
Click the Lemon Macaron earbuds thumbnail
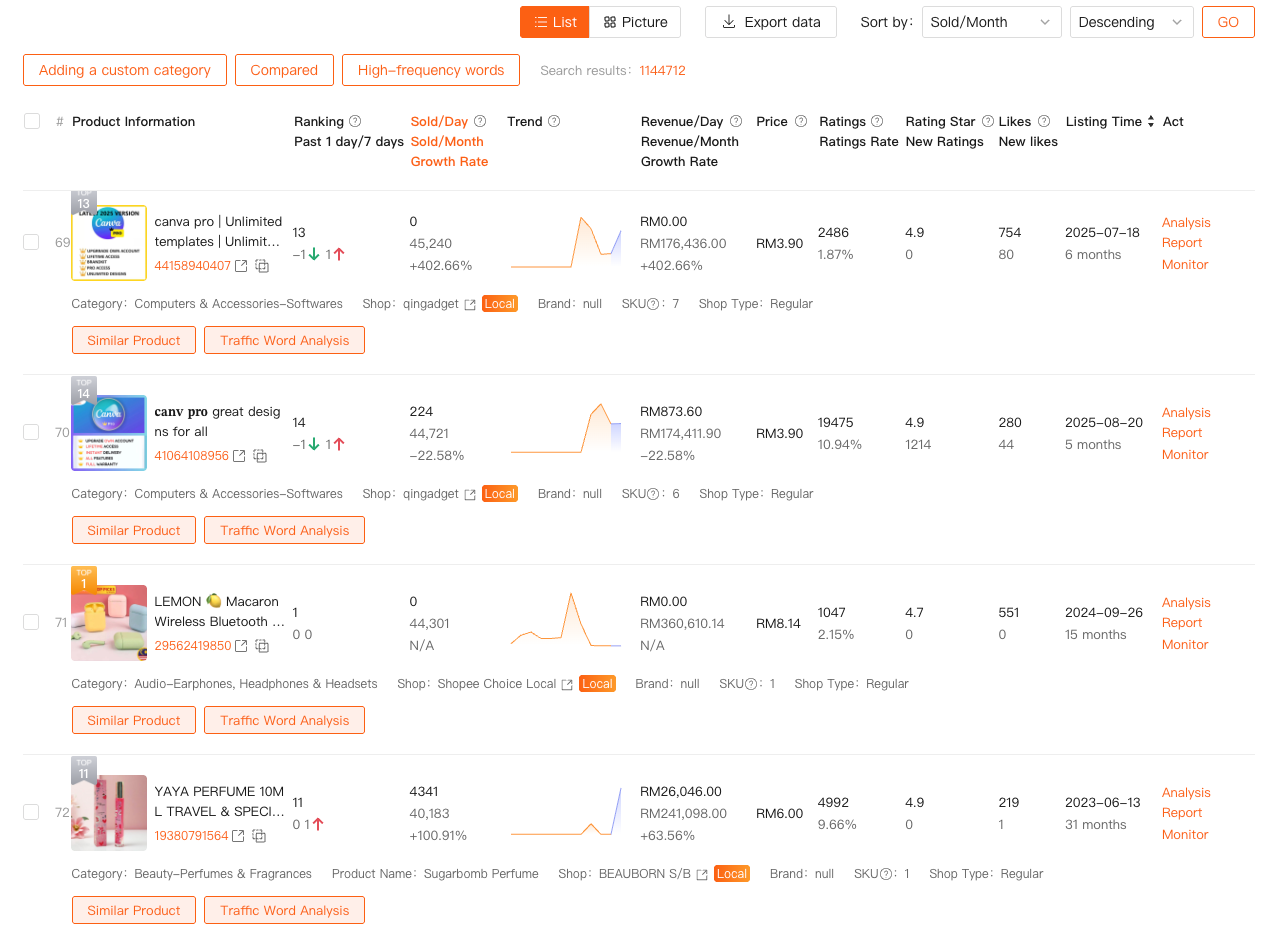click(109, 622)
